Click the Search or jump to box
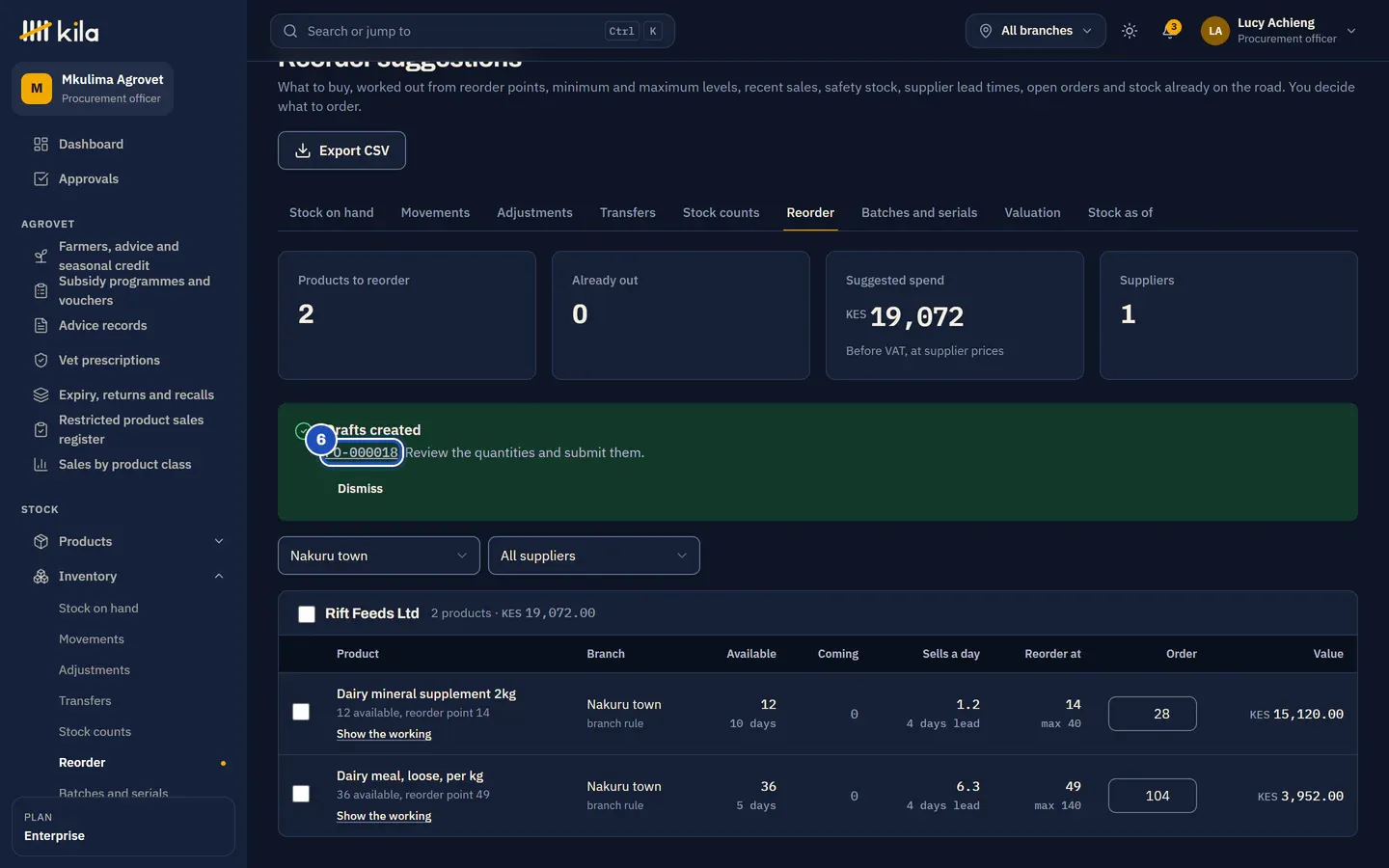1389x868 pixels. coord(473,31)
